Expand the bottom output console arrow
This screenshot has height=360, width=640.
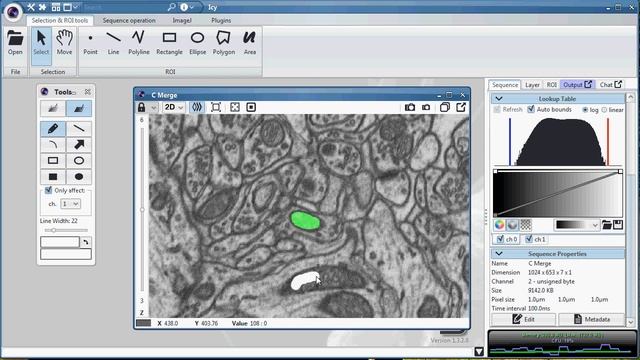479,351
